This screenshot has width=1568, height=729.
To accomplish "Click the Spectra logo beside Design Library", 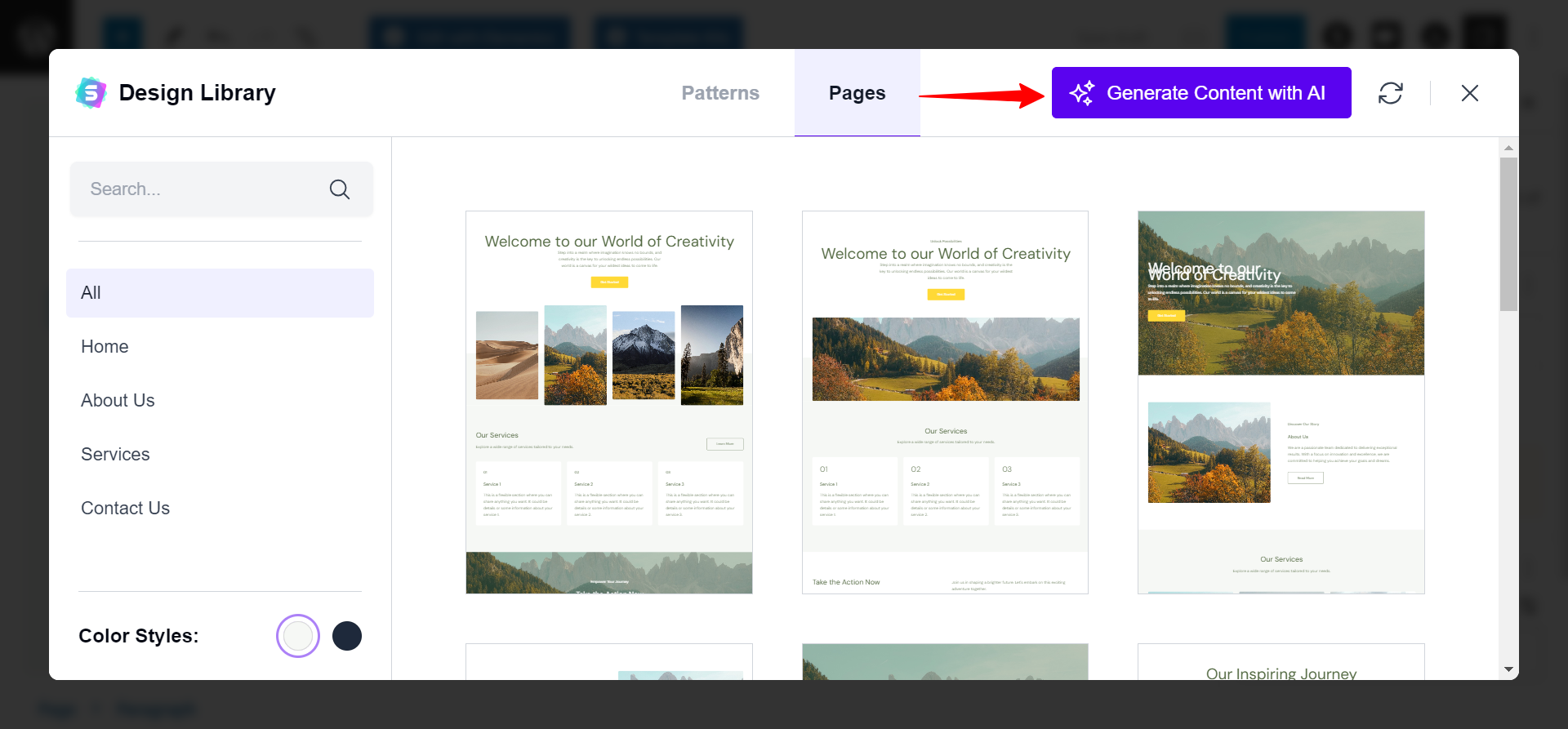I will [91, 93].
